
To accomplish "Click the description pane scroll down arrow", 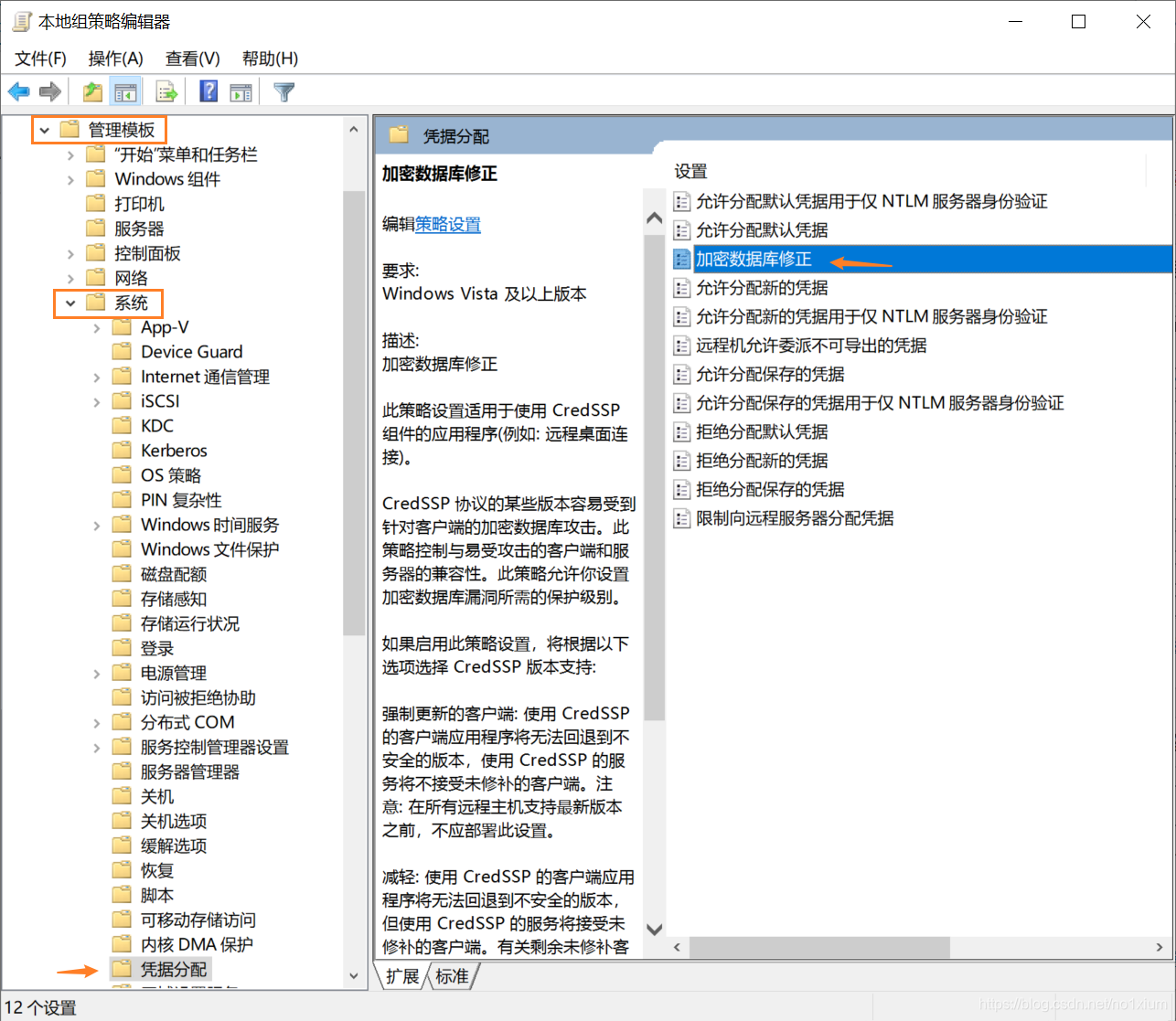I will click(654, 929).
